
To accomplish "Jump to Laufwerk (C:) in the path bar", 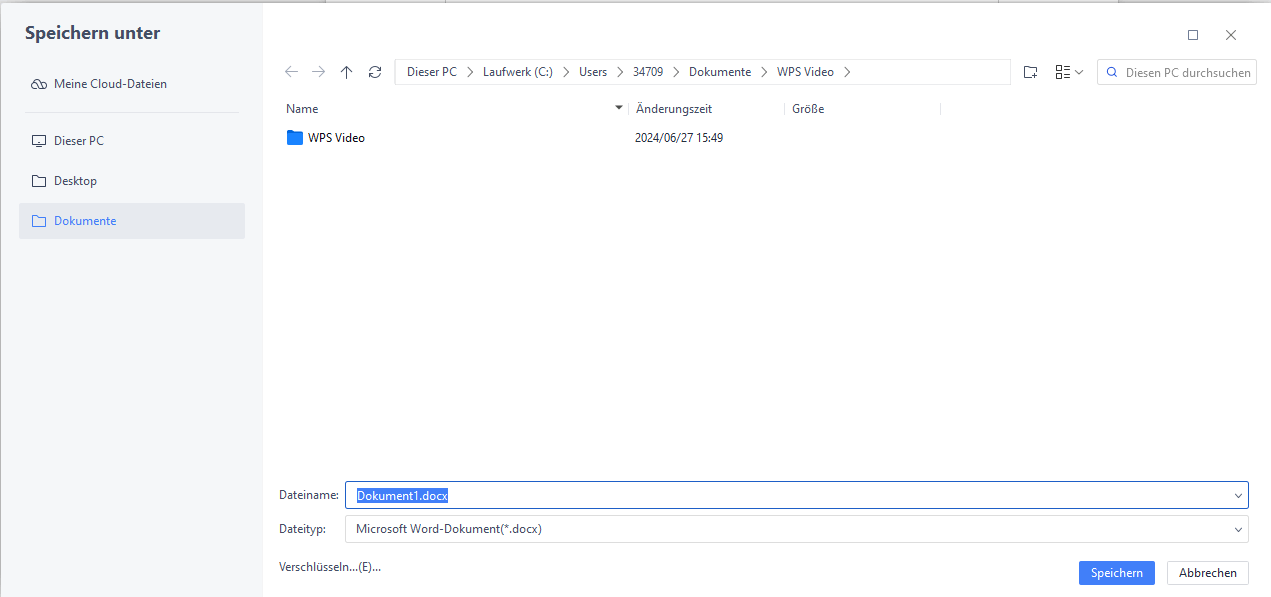I will pos(517,71).
